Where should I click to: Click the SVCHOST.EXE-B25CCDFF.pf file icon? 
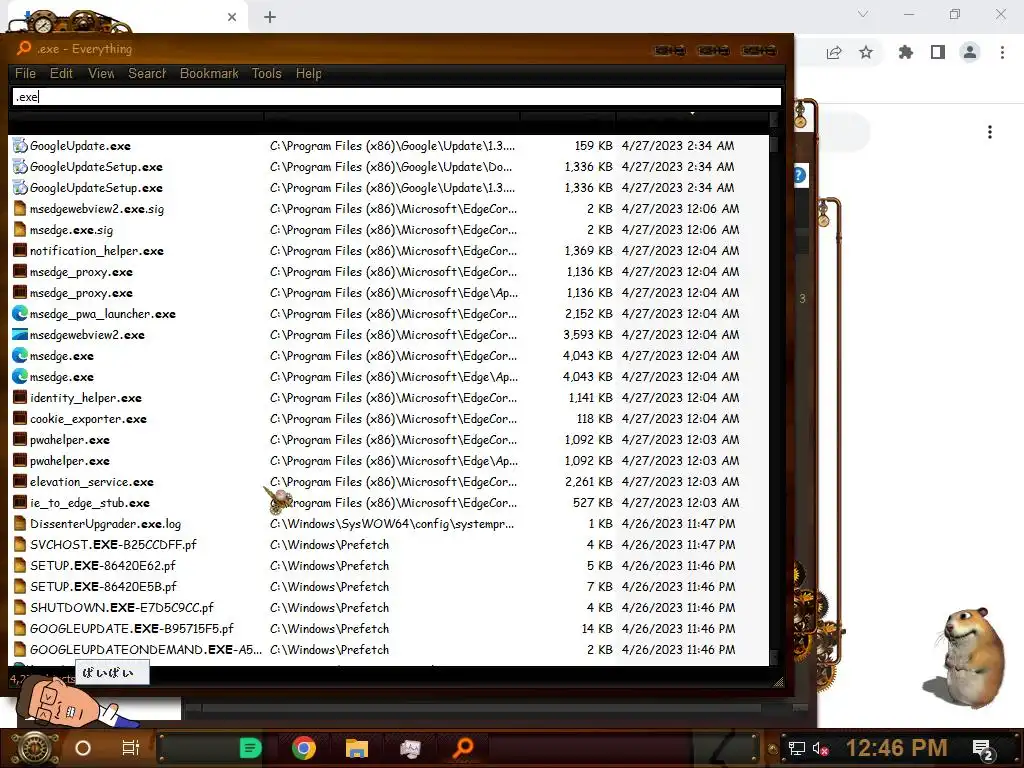(20, 545)
